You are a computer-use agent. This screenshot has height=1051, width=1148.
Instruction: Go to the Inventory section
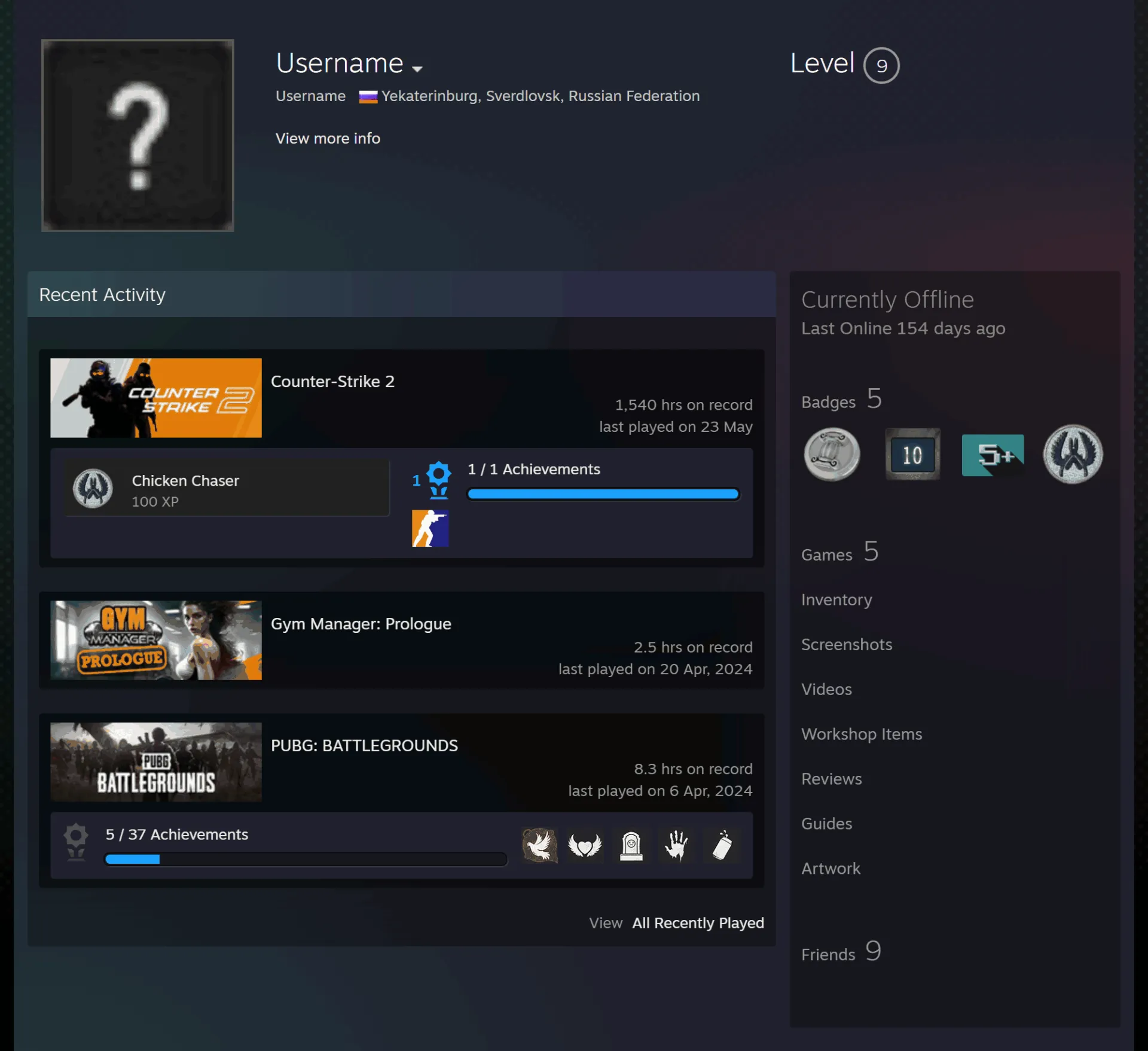836,599
